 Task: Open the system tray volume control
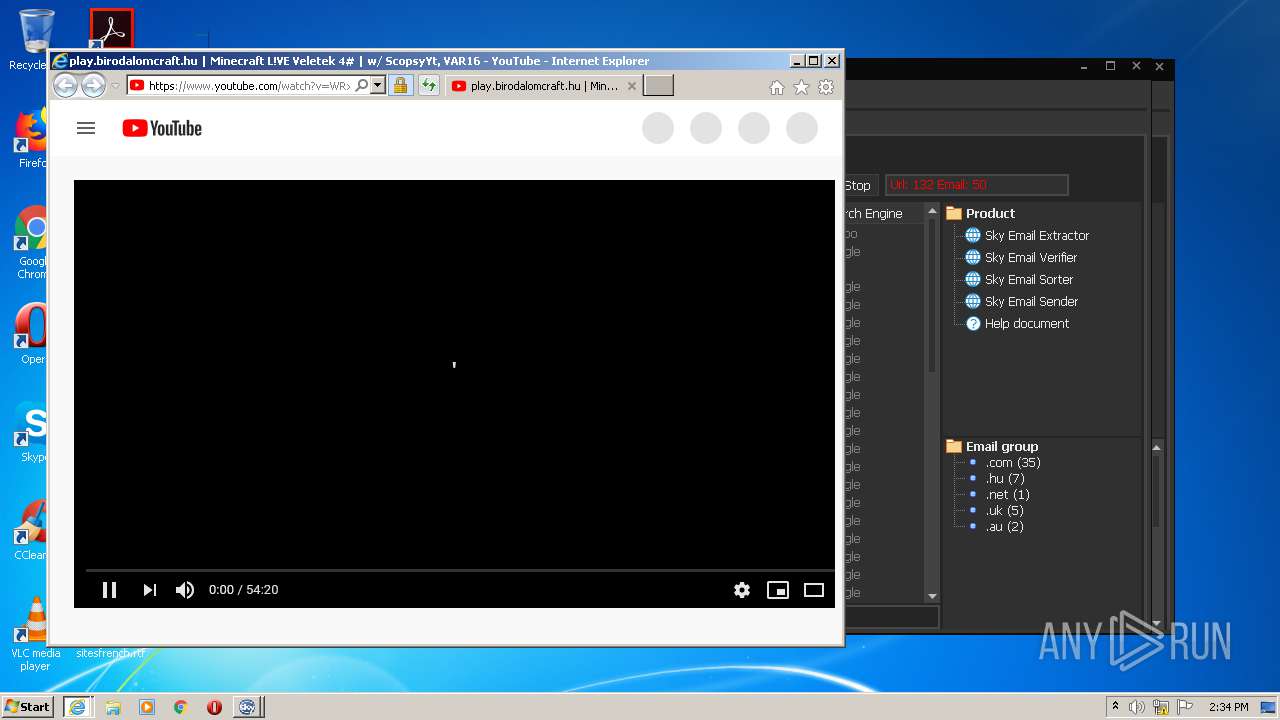pyautogui.click(x=1136, y=707)
